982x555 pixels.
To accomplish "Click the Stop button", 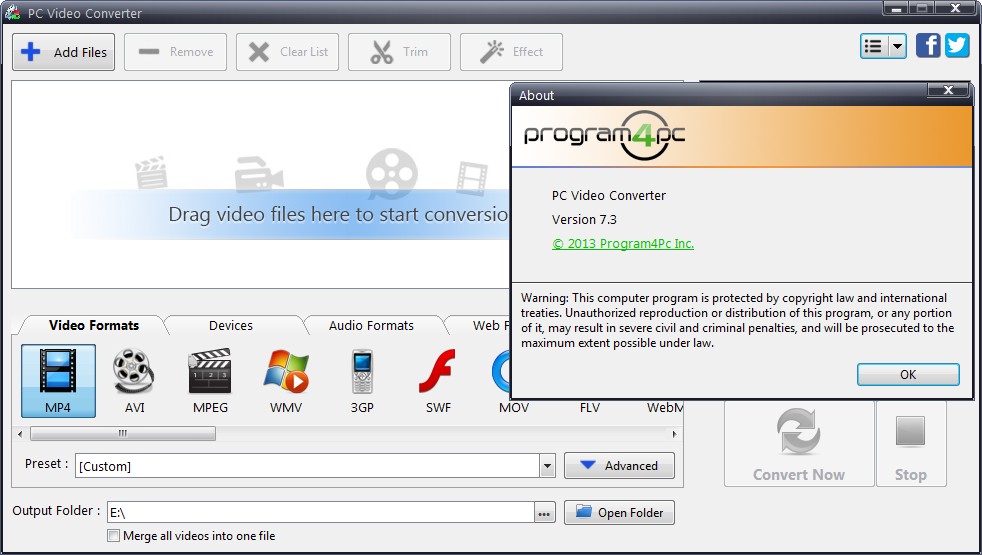I will (x=911, y=443).
